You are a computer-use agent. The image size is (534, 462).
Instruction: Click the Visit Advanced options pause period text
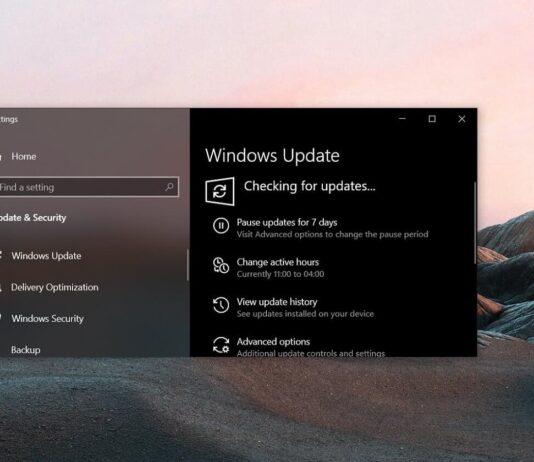332,234
